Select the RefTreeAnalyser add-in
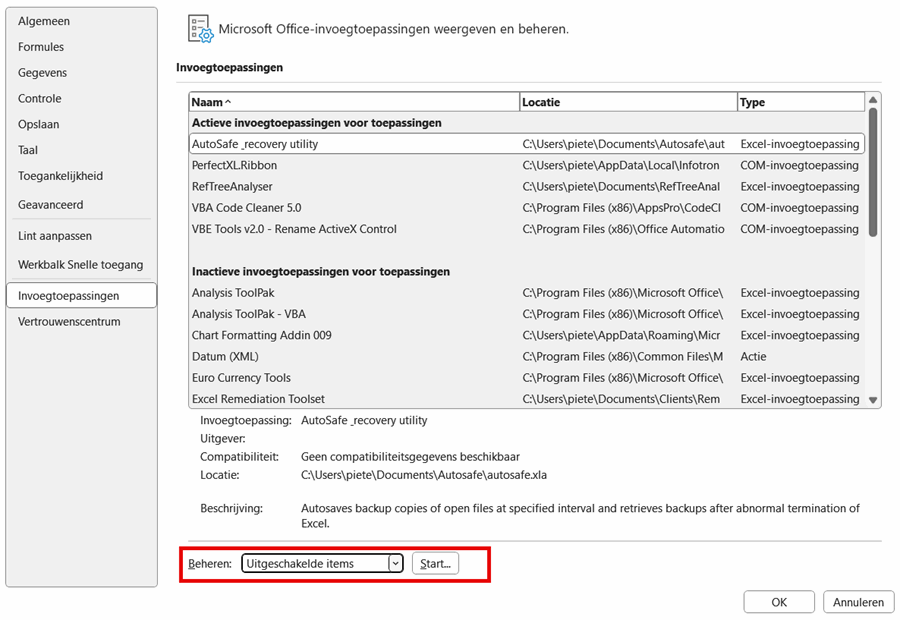Screen dimensions: 900x620 point(526,187)
